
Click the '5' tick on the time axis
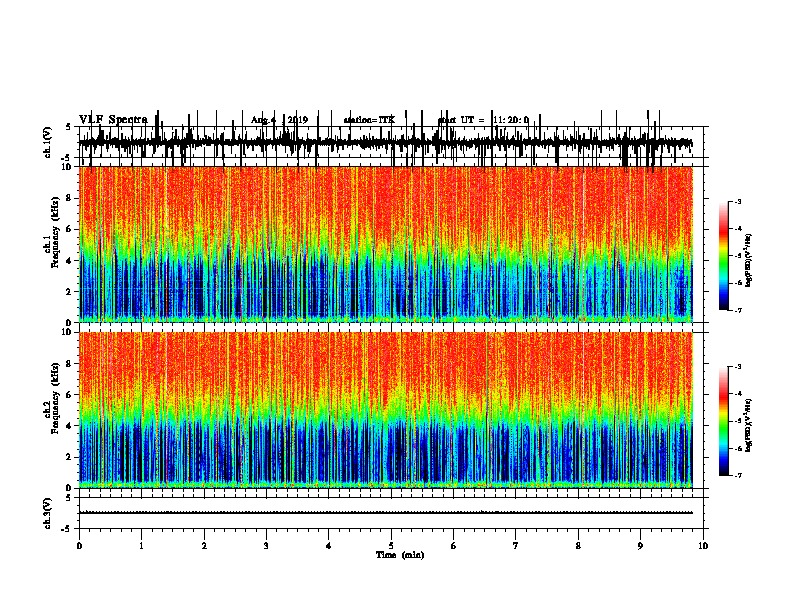pyautogui.click(x=391, y=546)
